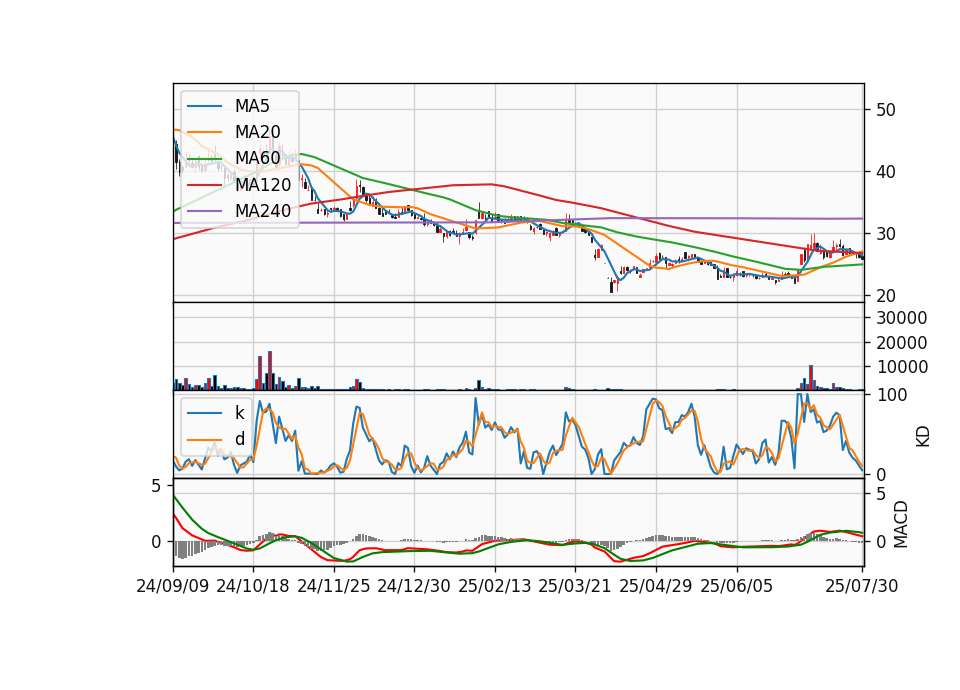This screenshot has width=960, height=690.
Task: Click the tallest volume bar near 24/10/18
Action: coord(270,370)
